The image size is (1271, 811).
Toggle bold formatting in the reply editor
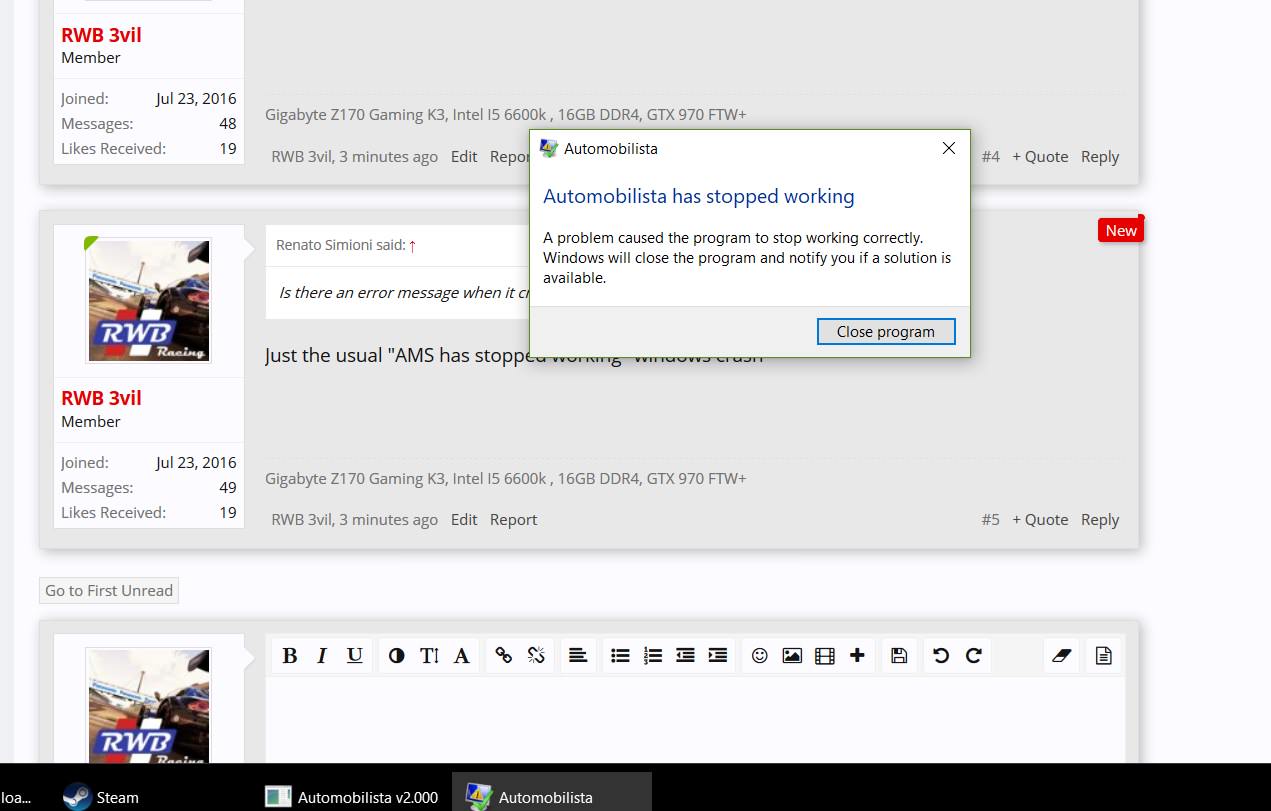click(290, 655)
